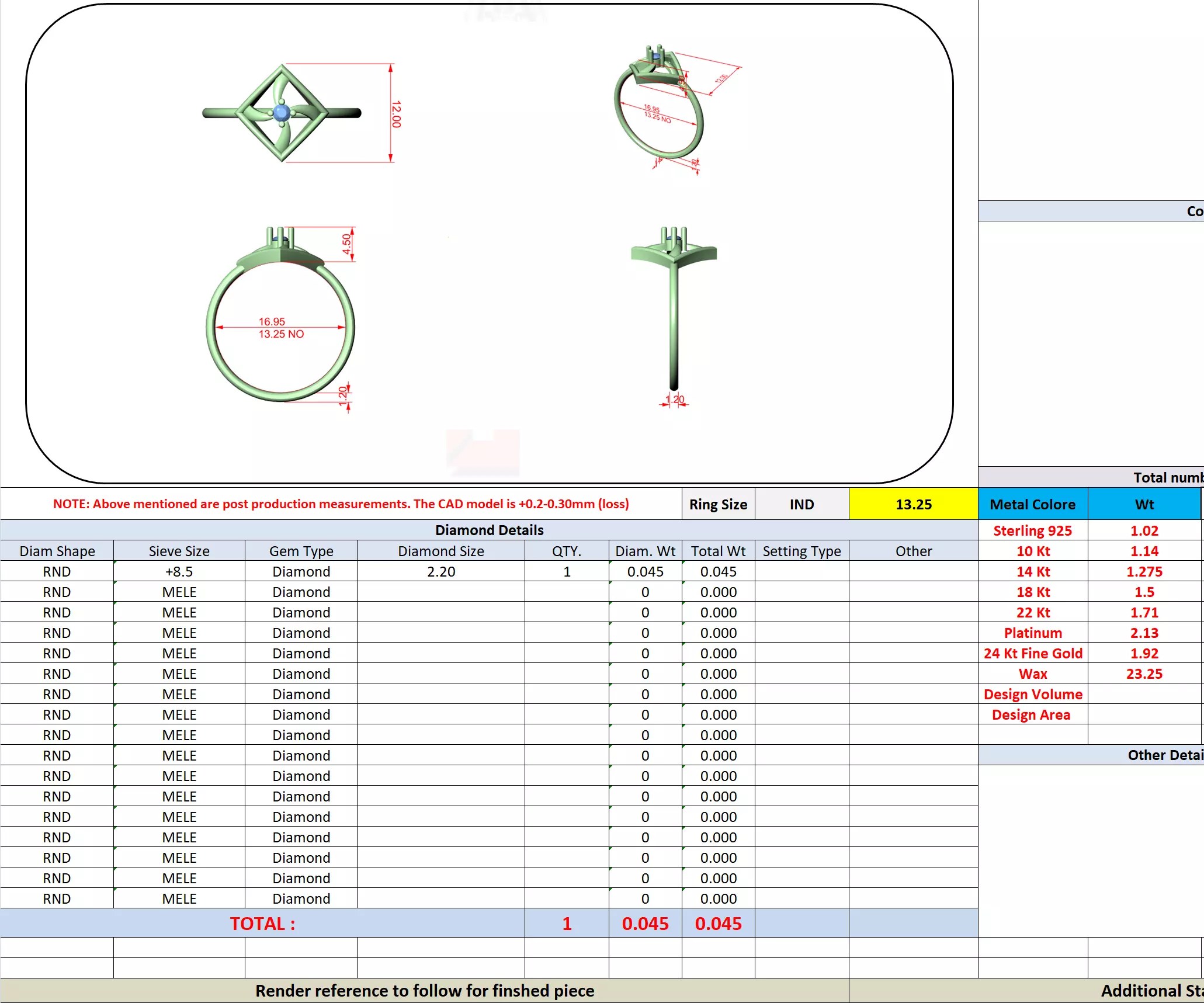Click the red NOTE about post production measurements
1204x1003 pixels.
341,504
